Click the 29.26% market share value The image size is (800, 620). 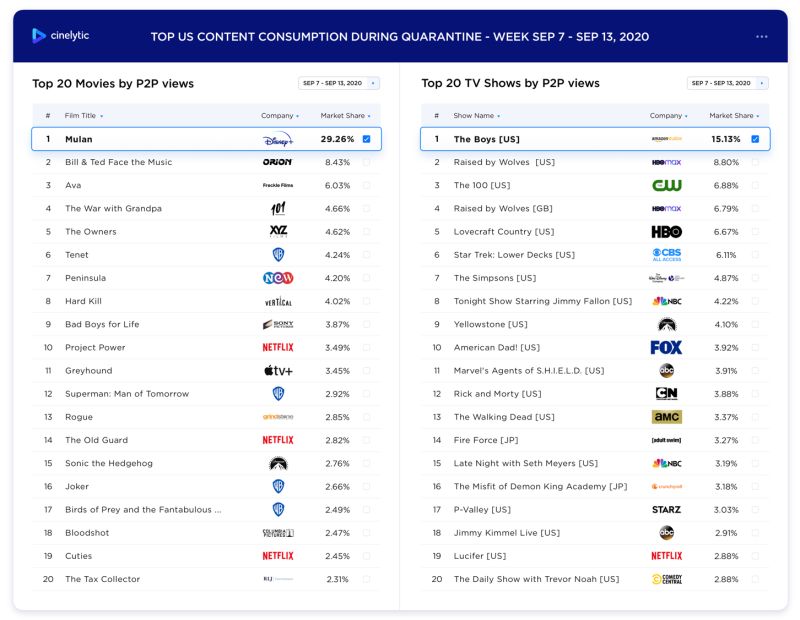point(337,139)
